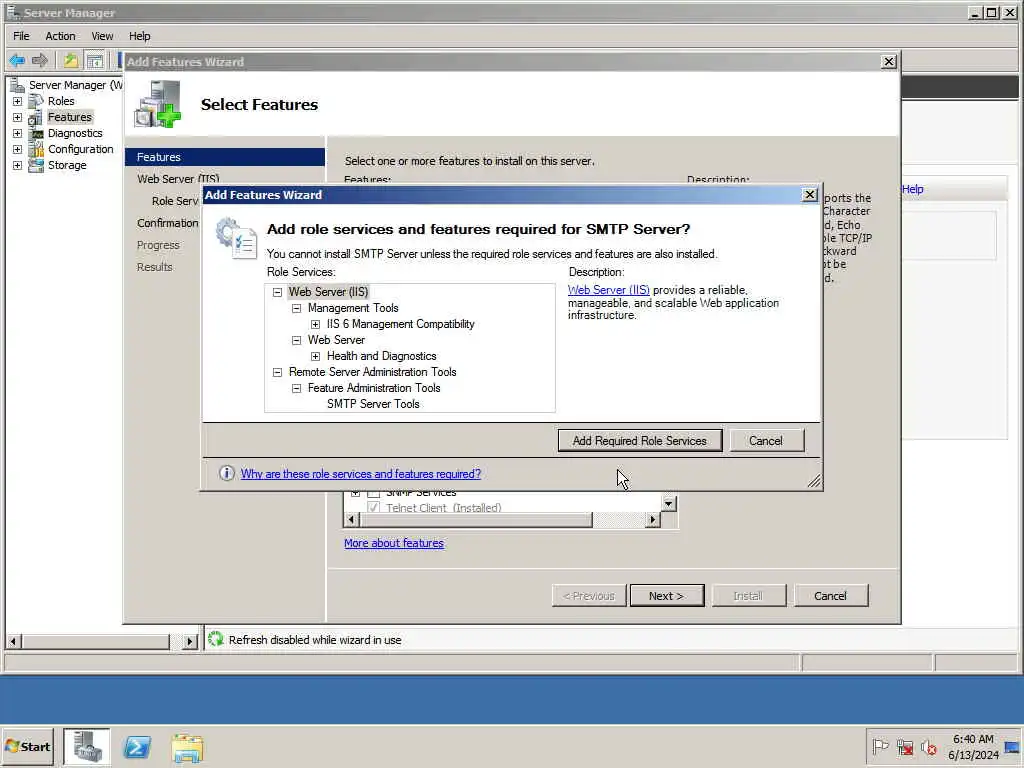The height and width of the screenshot is (768, 1024).
Task: Click the muted speaker tray icon
Action: click(x=928, y=747)
